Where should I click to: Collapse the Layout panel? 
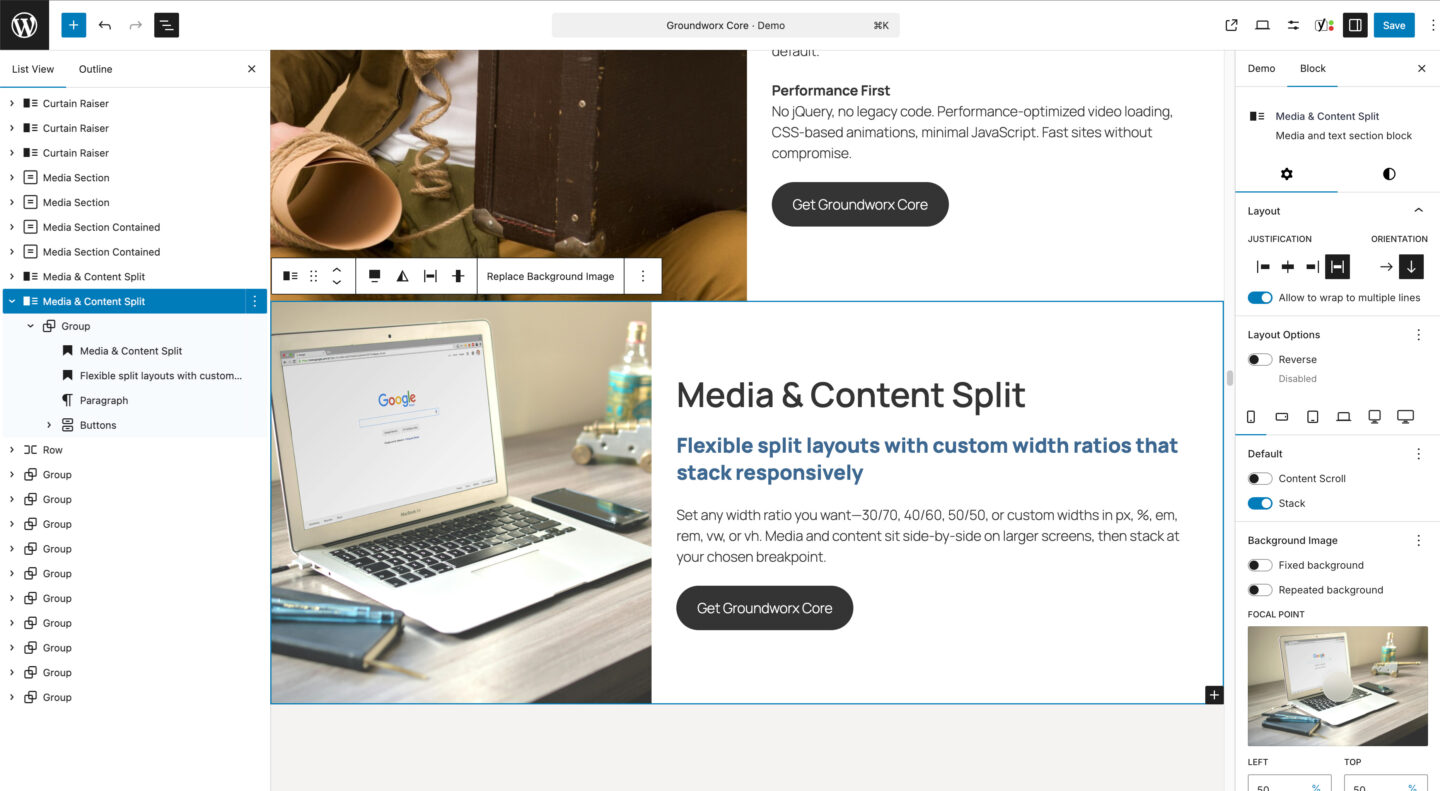pos(1417,211)
